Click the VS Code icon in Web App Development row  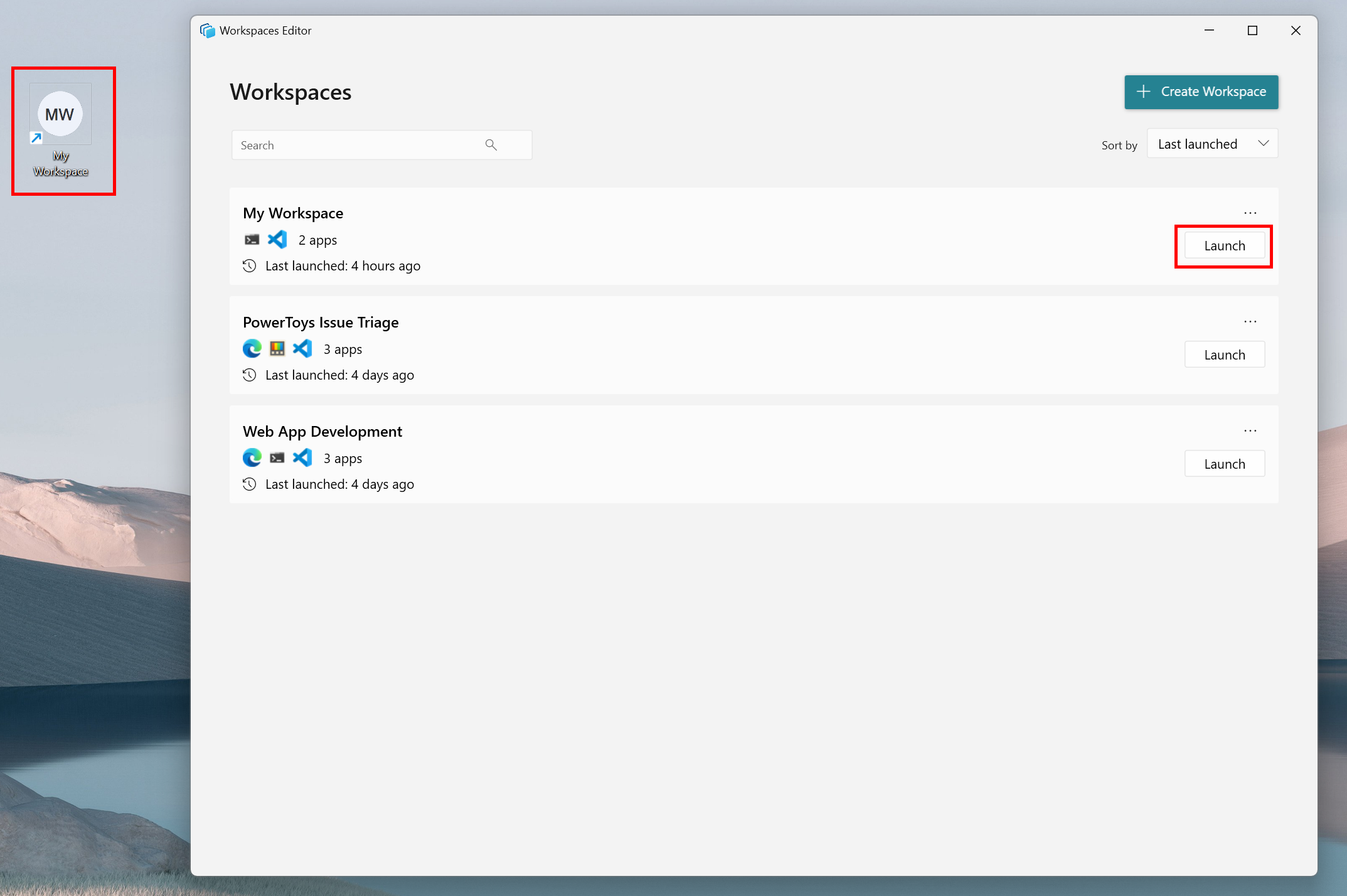point(301,458)
